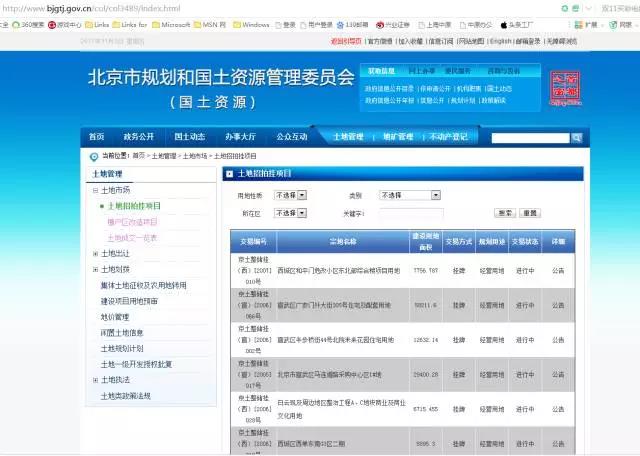
Task: Click the 关键字 input field
Action: click(x=410, y=213)
